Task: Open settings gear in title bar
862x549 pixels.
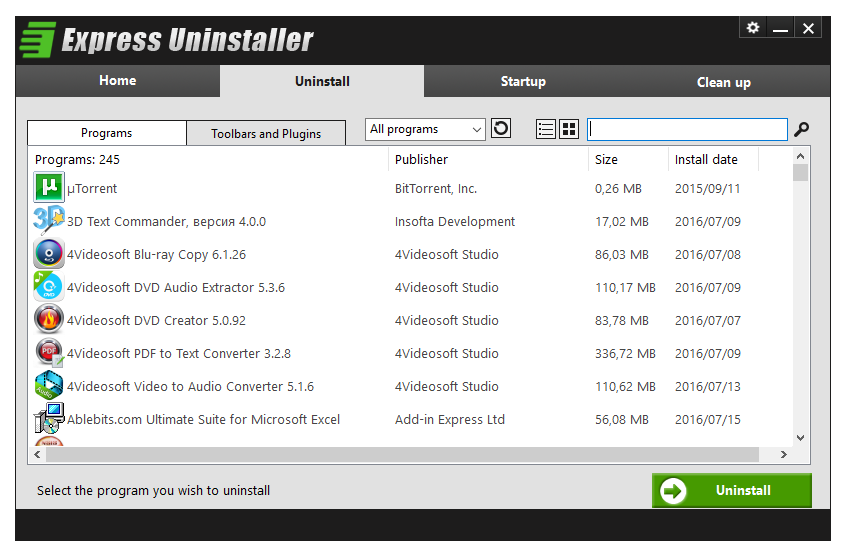Action: coord(753,27)
